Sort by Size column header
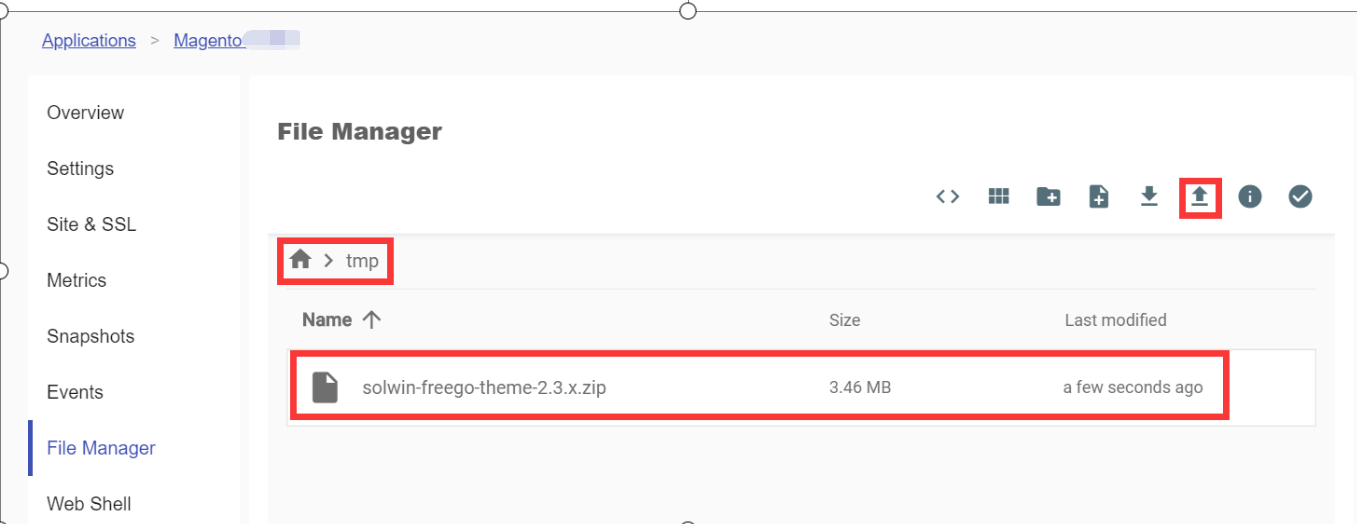This screenshot has height=524, width=1357. pos(844,320)
